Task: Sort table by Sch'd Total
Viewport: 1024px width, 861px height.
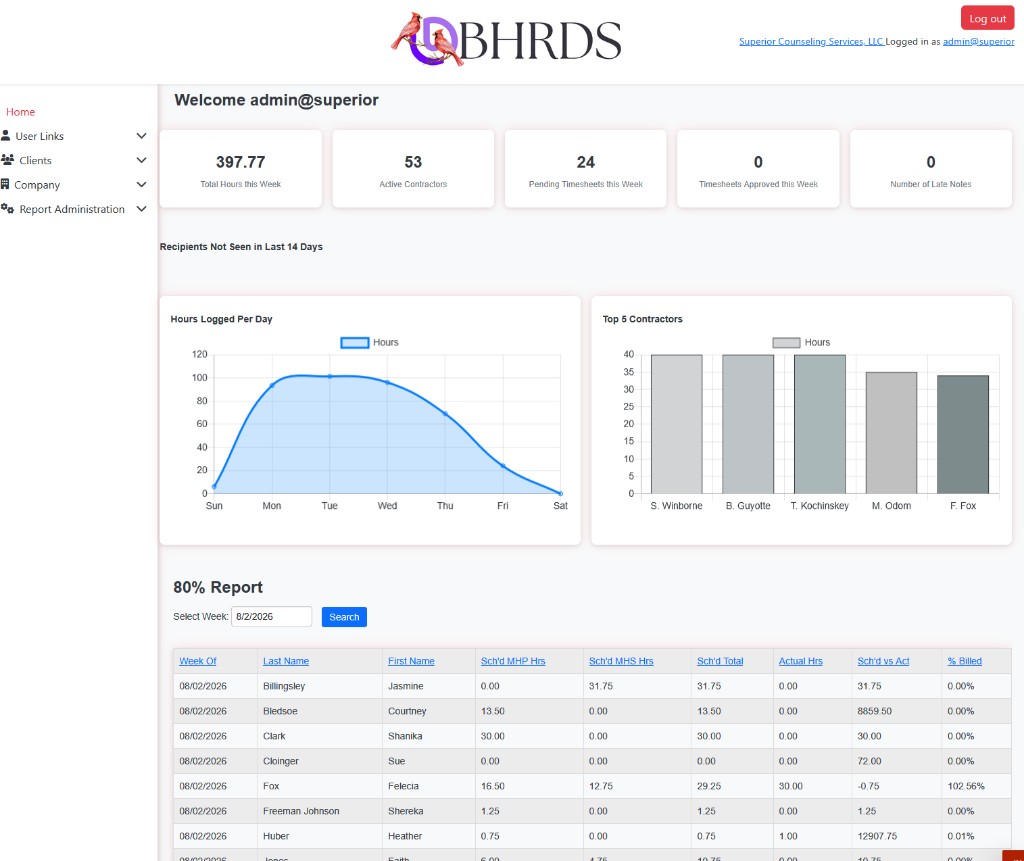Action: (720, 661)
